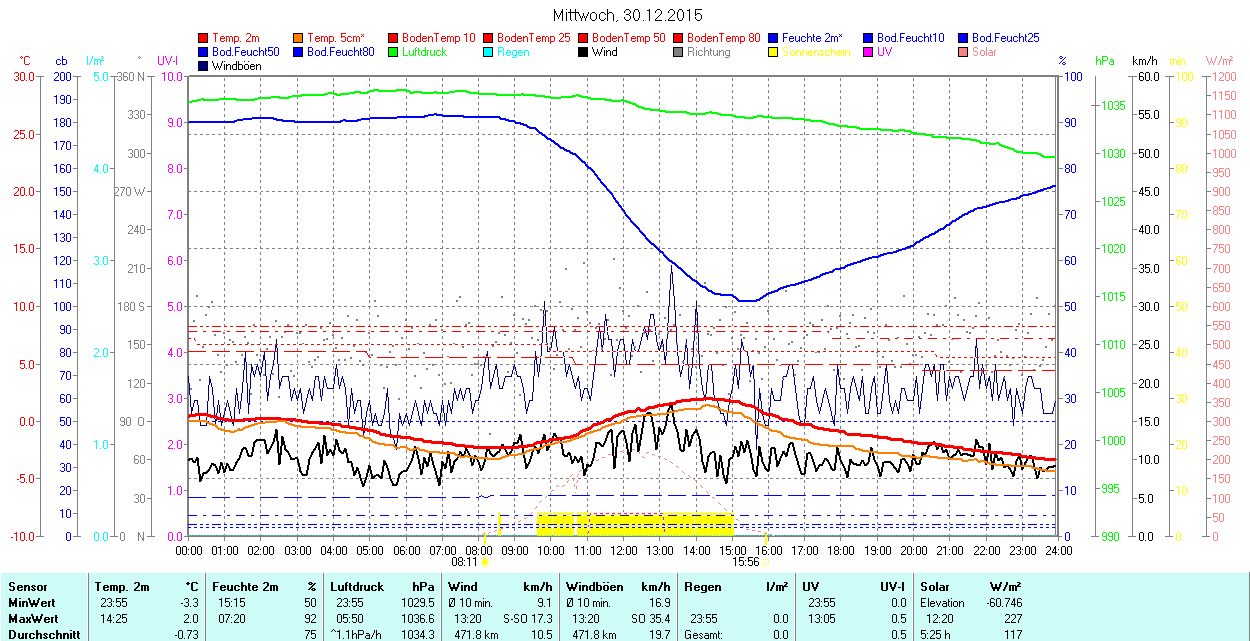Screen dimensions: 1250x641
Task: Select the MaxWert row label
Action: click(33, 619)
